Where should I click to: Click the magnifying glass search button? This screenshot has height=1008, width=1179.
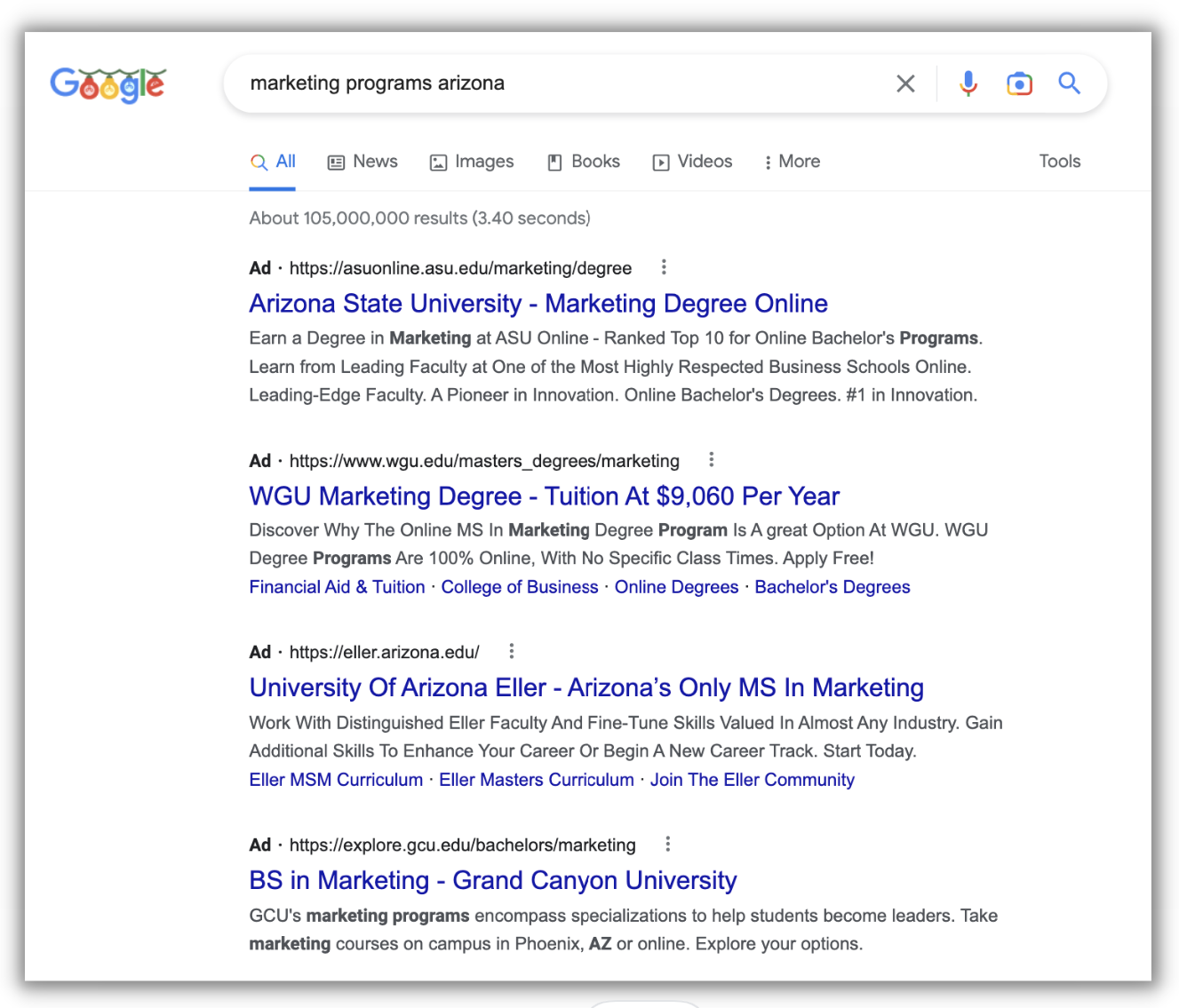coord(1069,83)
